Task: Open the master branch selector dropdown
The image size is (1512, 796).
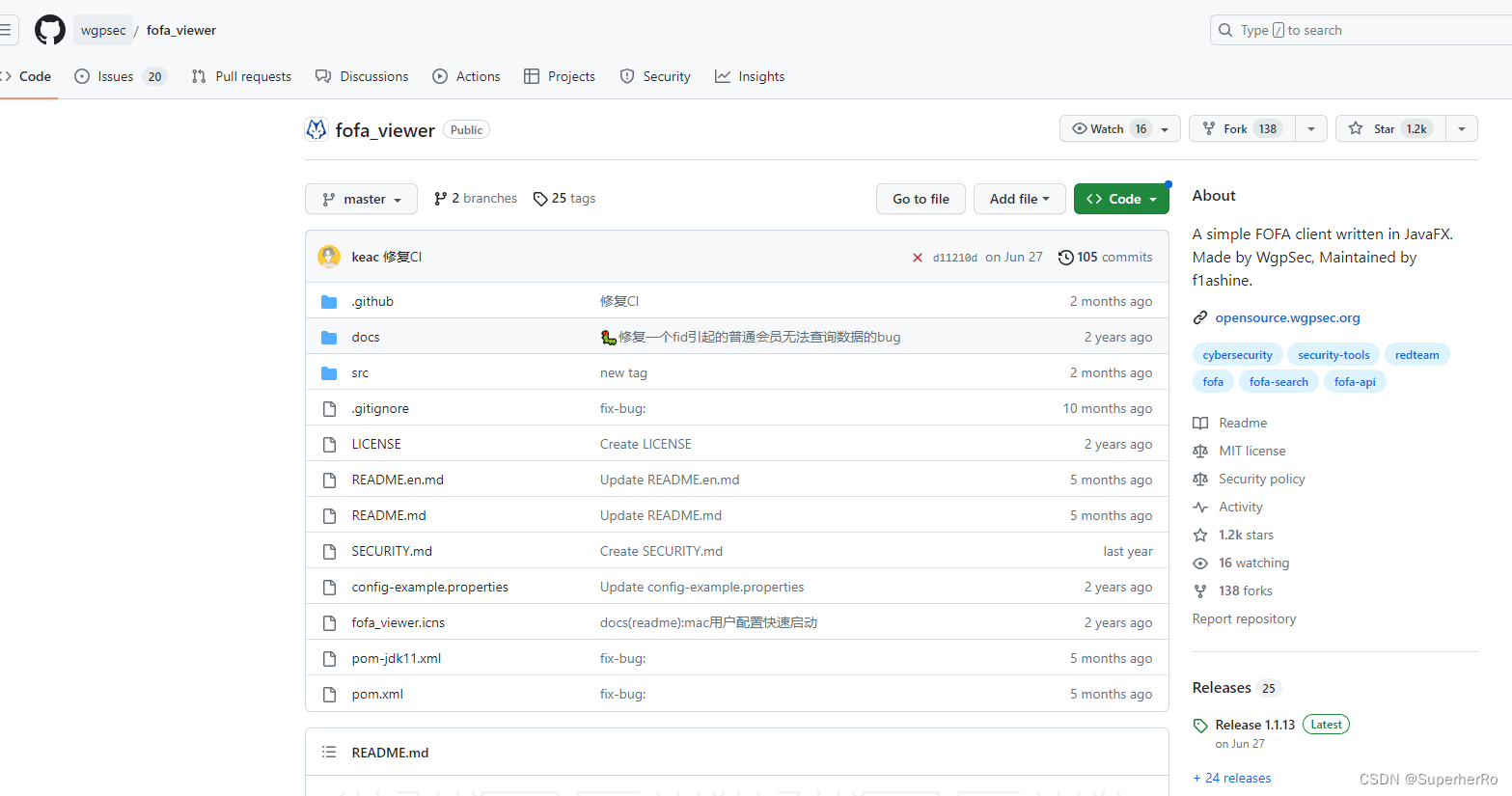Action: click(x=361, y=199)
